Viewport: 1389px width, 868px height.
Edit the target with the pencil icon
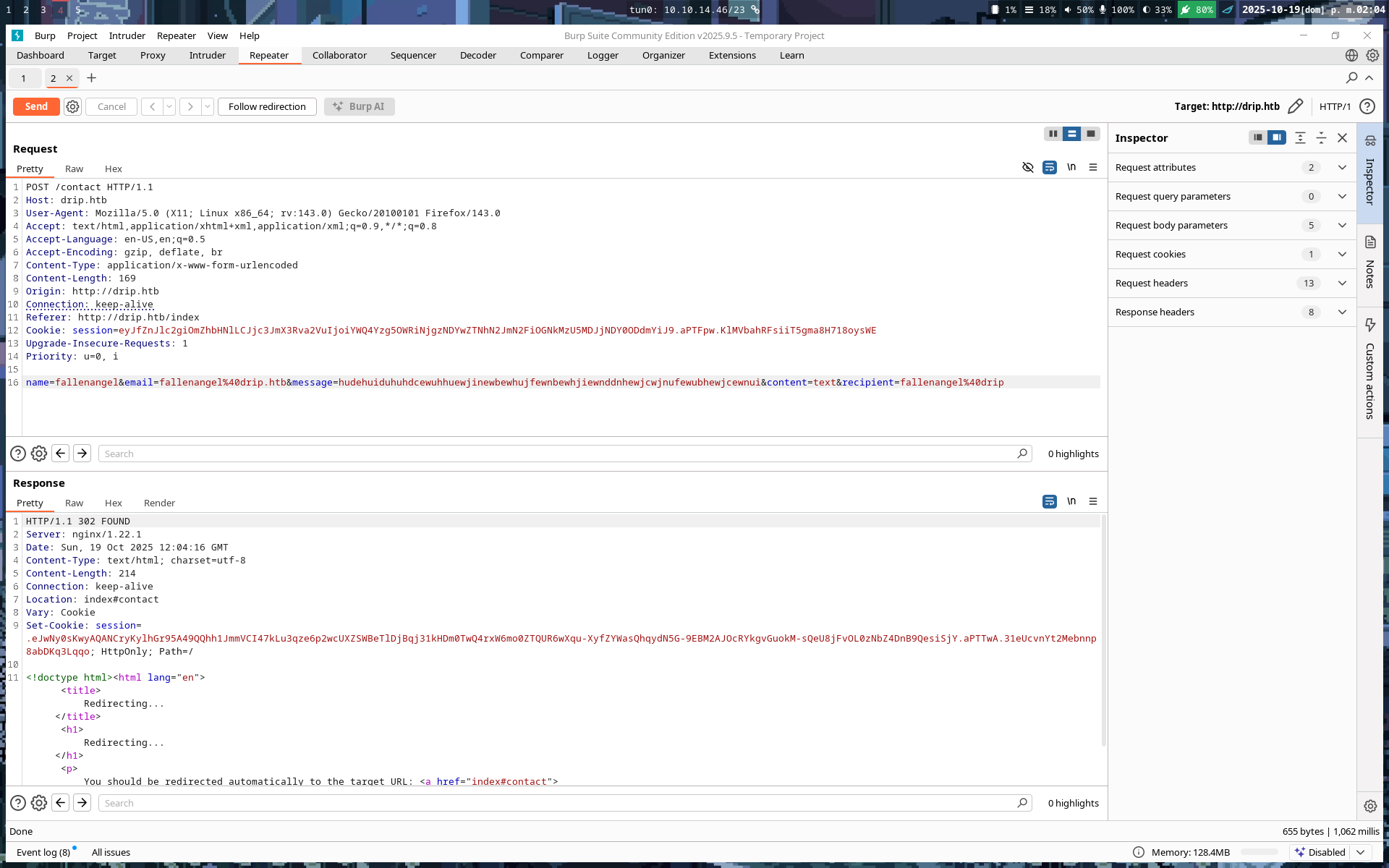pos(1295,106)
